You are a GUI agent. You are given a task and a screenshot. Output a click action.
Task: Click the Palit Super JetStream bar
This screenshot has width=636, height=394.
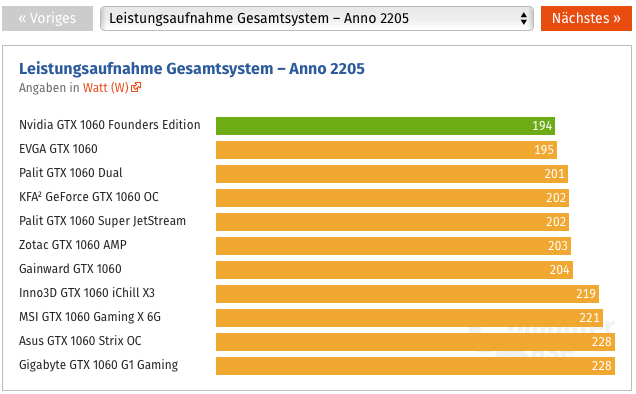click(392, 222)
